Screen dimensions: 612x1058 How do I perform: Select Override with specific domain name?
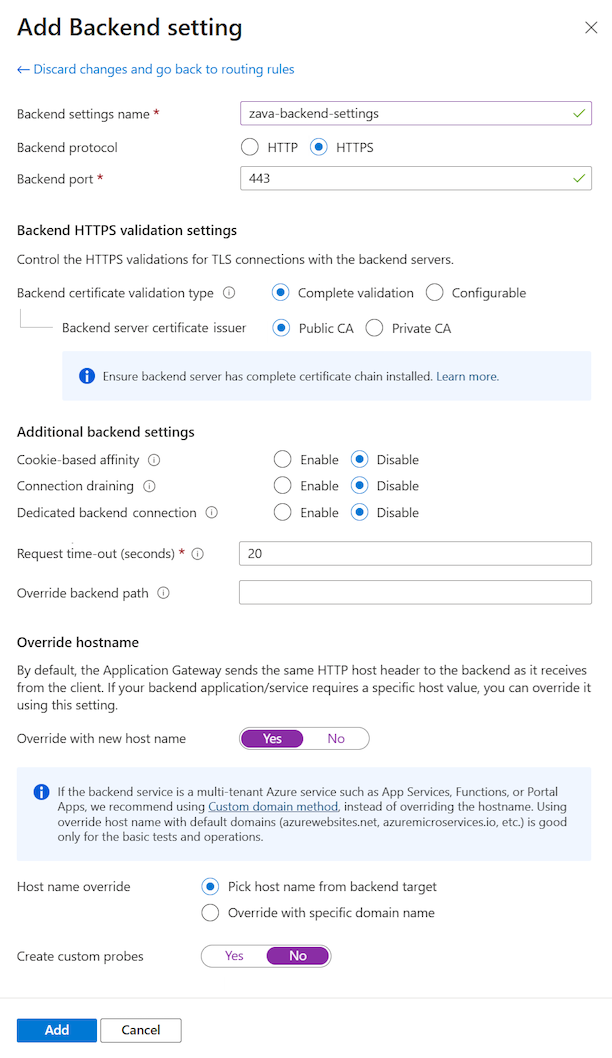(210, 912)
